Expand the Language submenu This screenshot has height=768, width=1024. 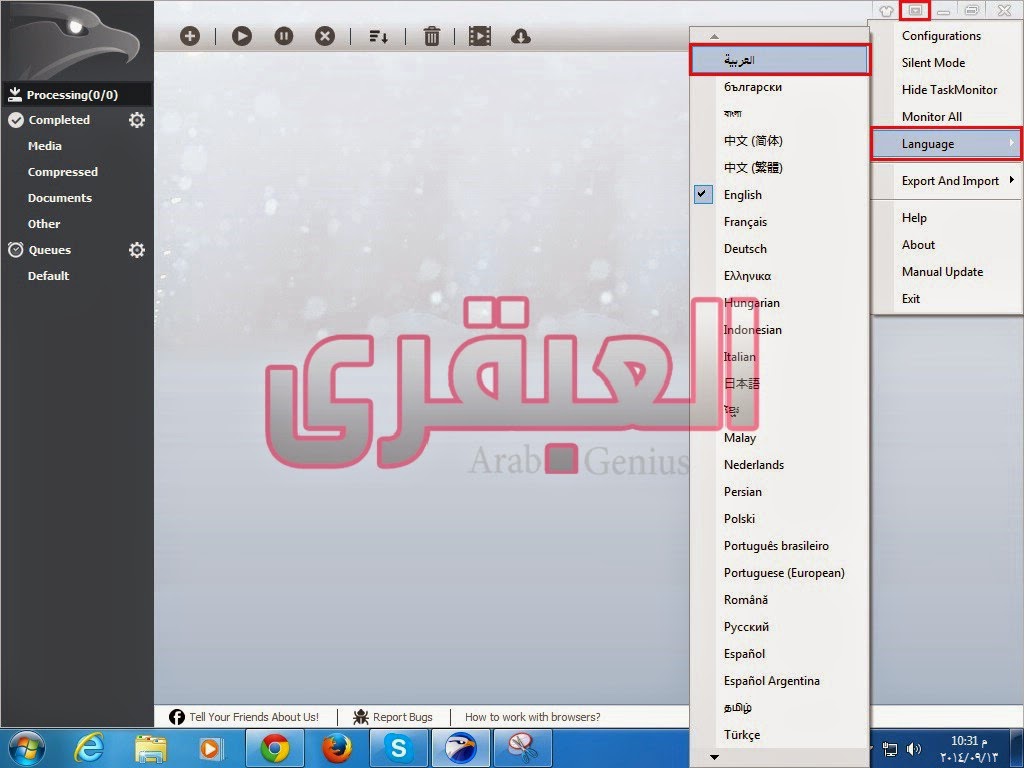[946, 144]
